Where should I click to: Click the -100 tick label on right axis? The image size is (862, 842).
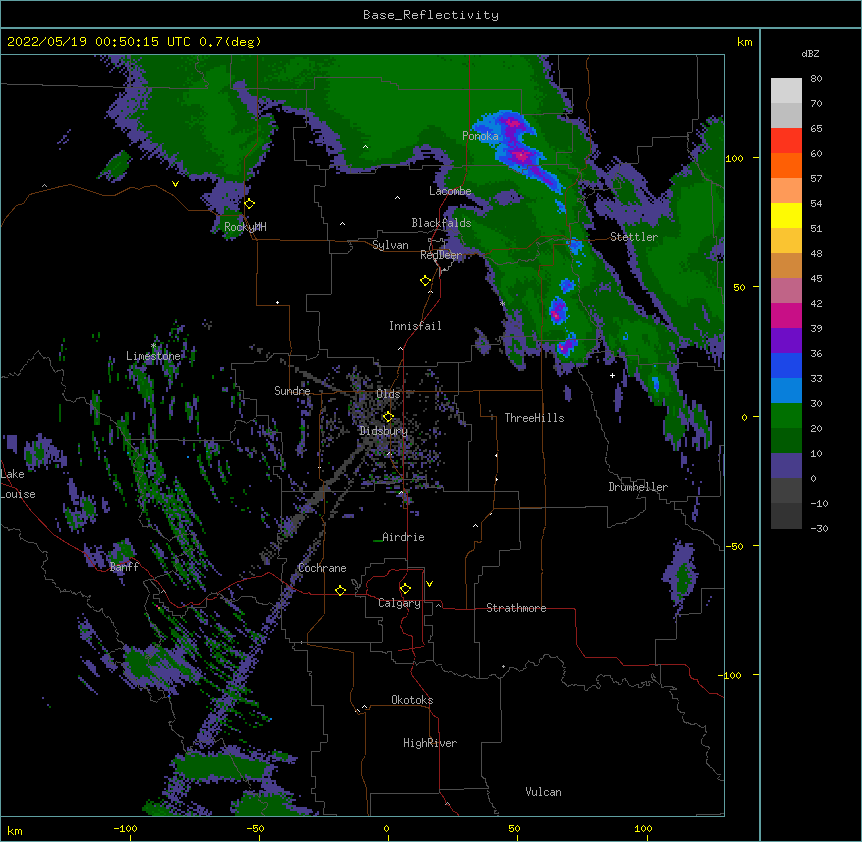pyautogui.click(x=731, y=675)
